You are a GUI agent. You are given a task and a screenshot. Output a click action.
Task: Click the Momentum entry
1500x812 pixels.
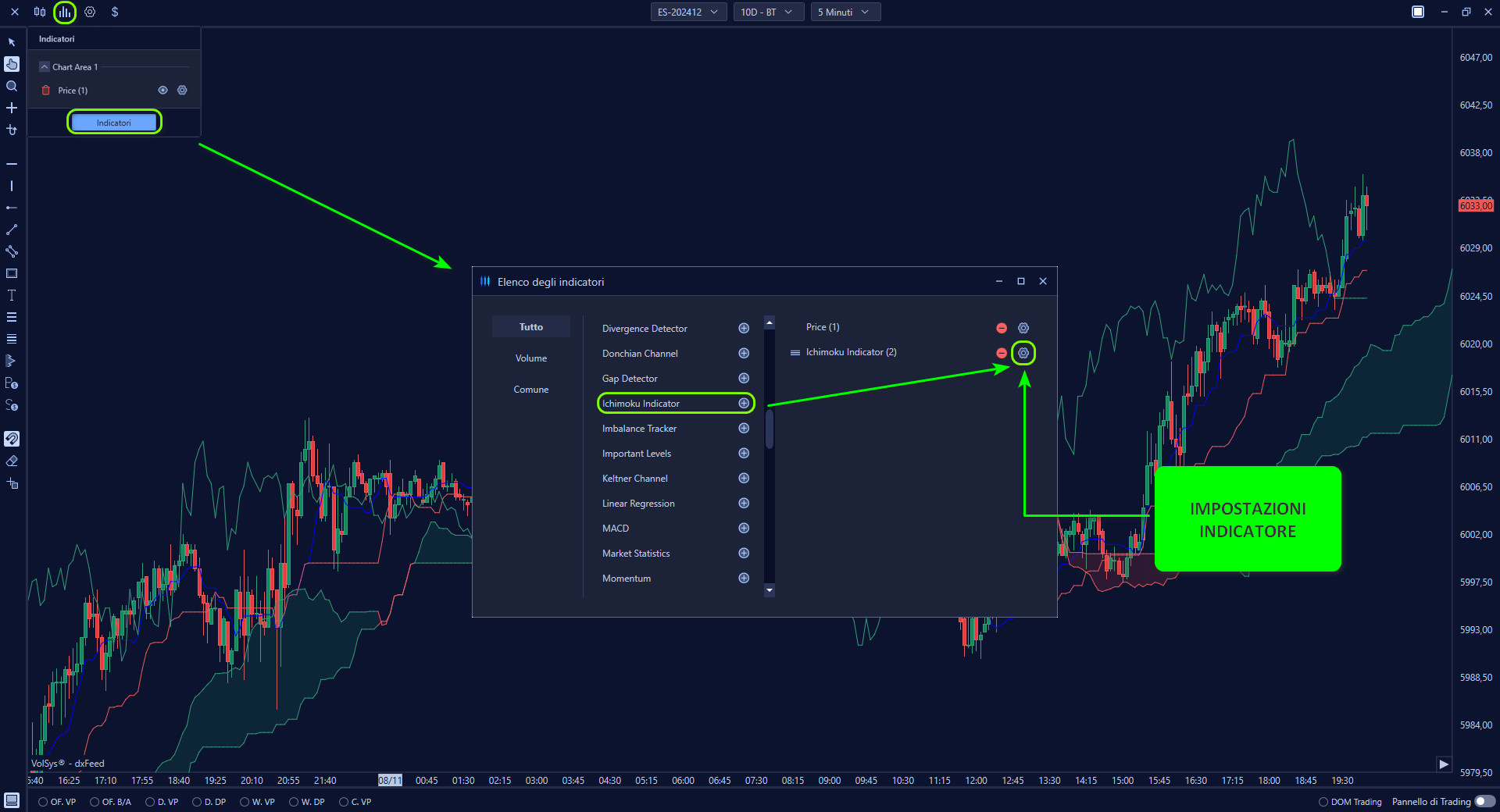click(627, 579)
